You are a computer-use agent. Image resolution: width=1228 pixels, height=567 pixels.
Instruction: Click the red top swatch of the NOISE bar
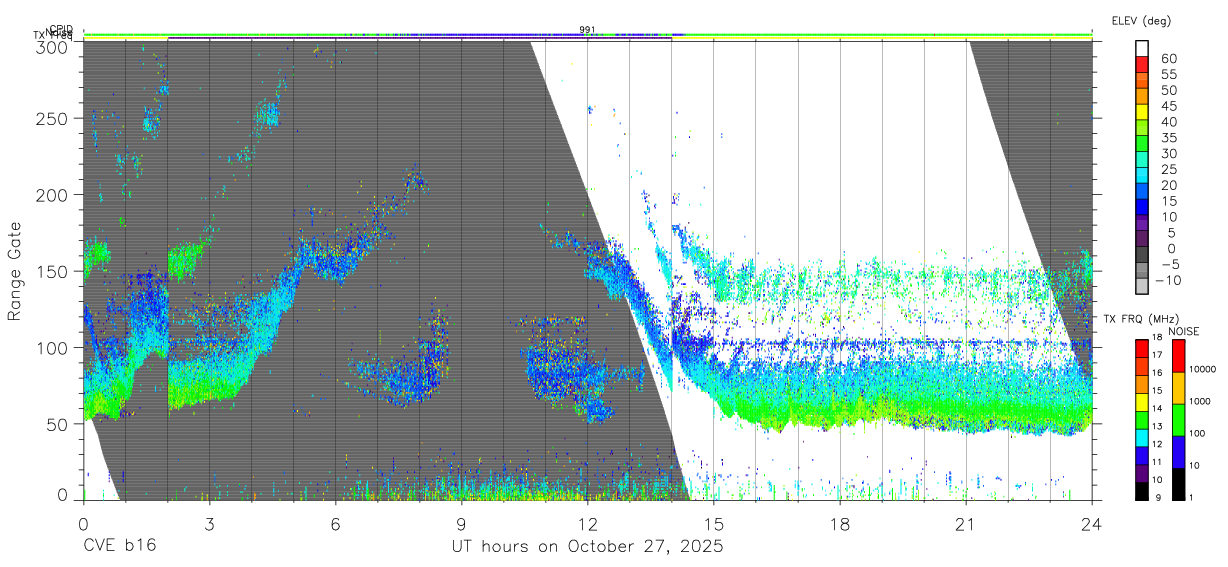click(x=1180, y=355)
